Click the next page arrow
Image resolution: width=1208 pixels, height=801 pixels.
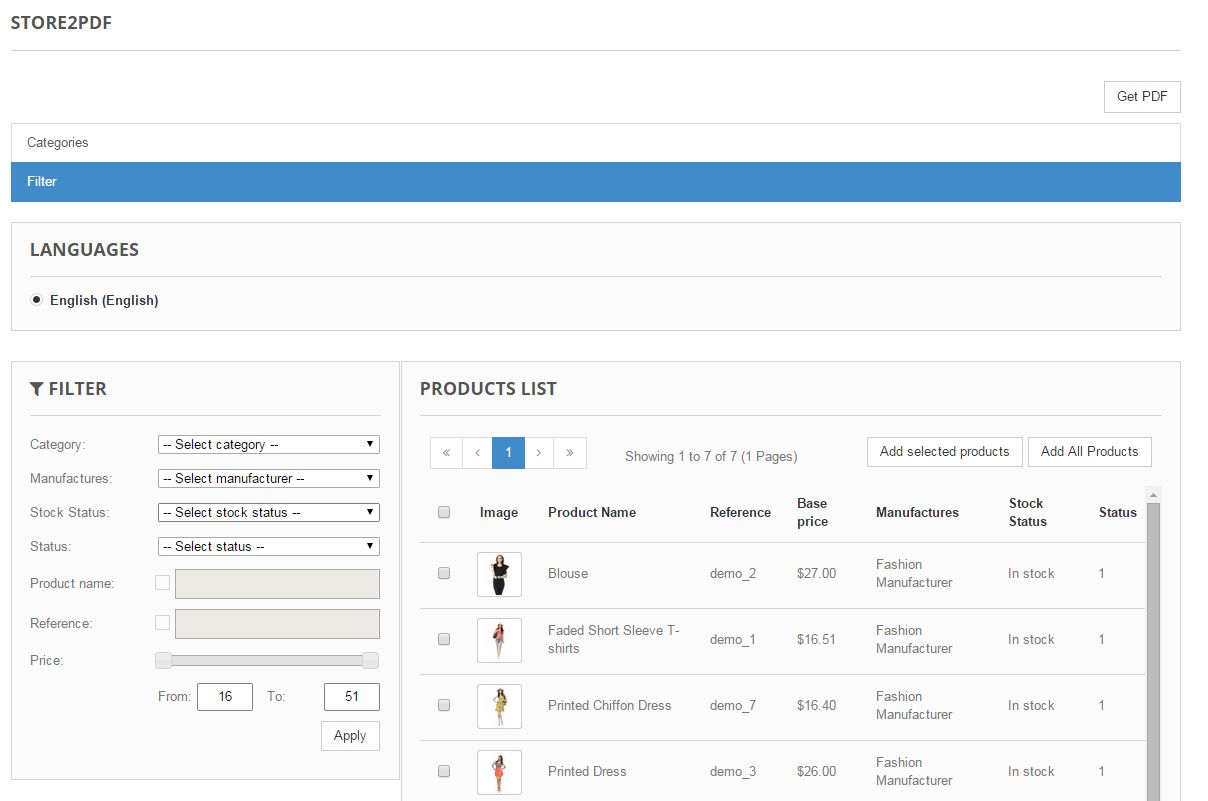pos(539,453)
